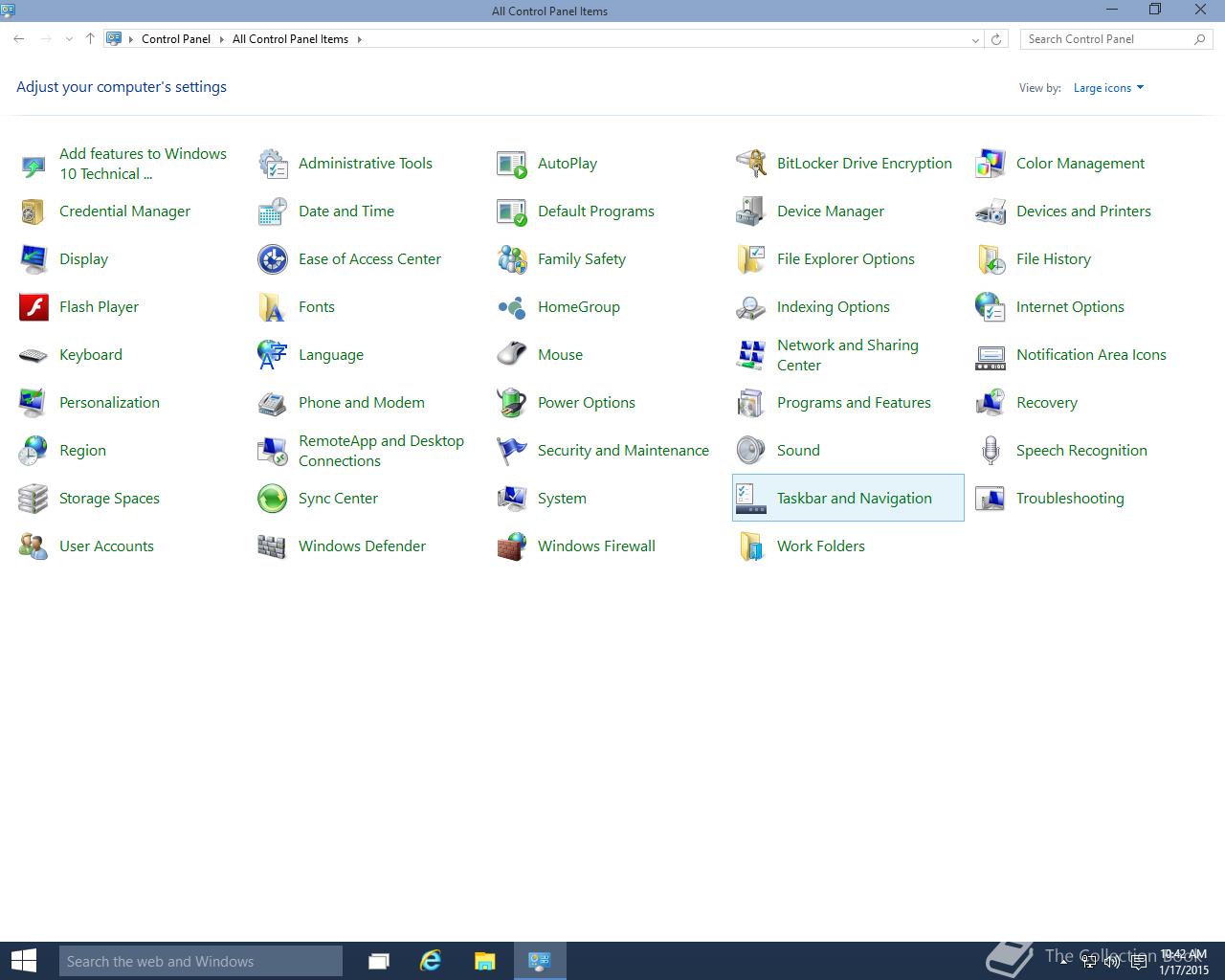
Task: Click the Troubleshooting link
Action: (x=1070, y=499)
